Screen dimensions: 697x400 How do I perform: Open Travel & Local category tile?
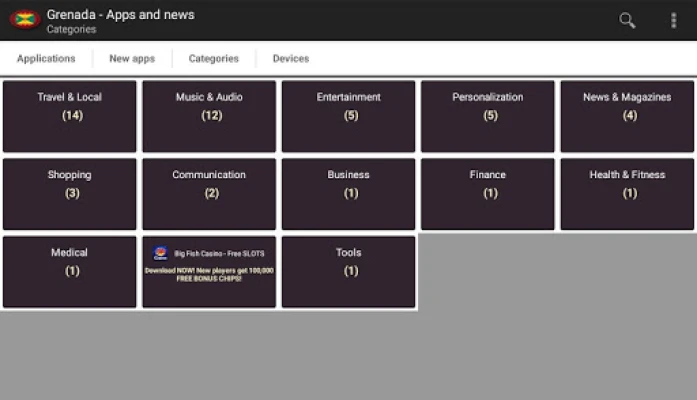coord(70,116)
